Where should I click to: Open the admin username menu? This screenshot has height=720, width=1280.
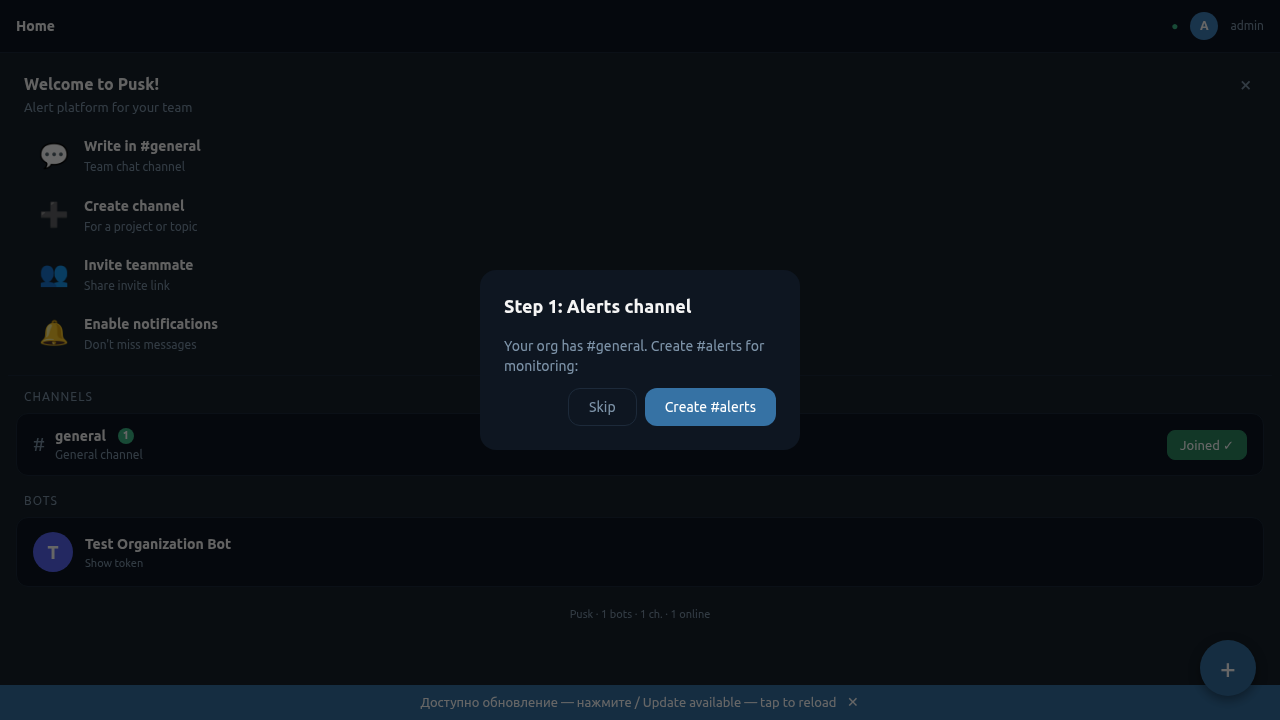click(x=1247, y=26)
